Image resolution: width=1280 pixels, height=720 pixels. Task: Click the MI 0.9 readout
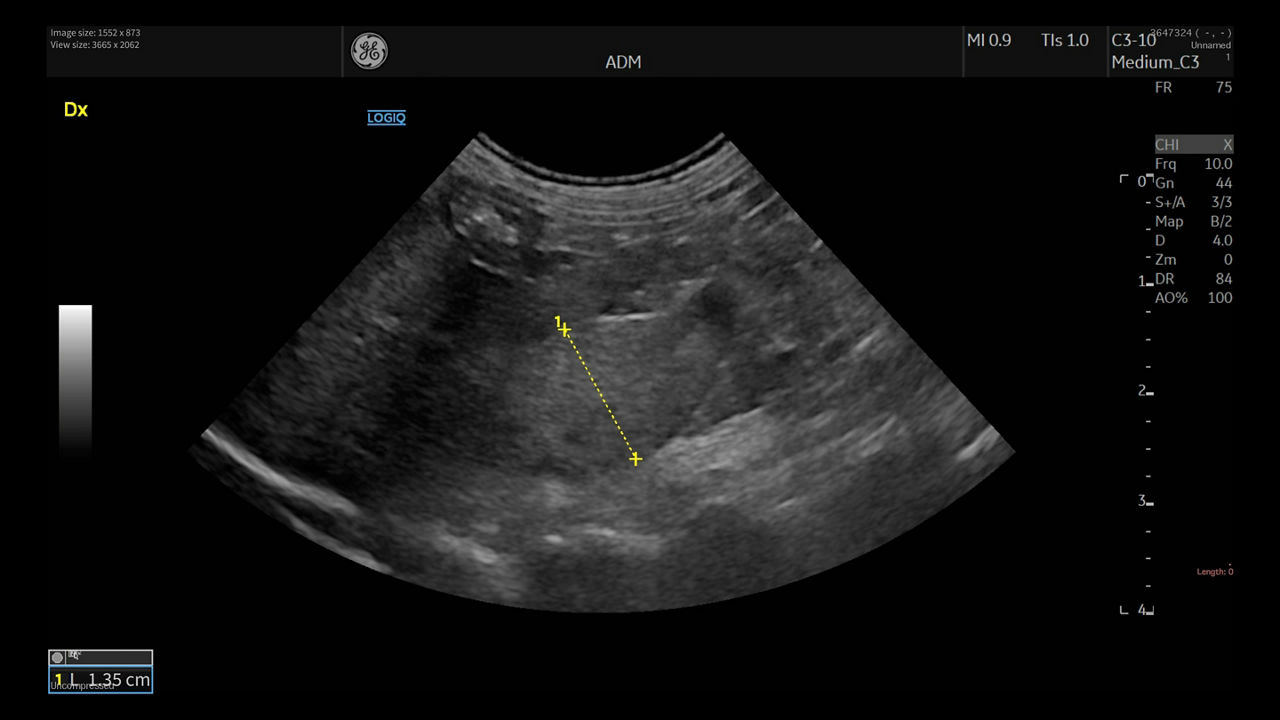pyautogui.click(x=989, y=41)
